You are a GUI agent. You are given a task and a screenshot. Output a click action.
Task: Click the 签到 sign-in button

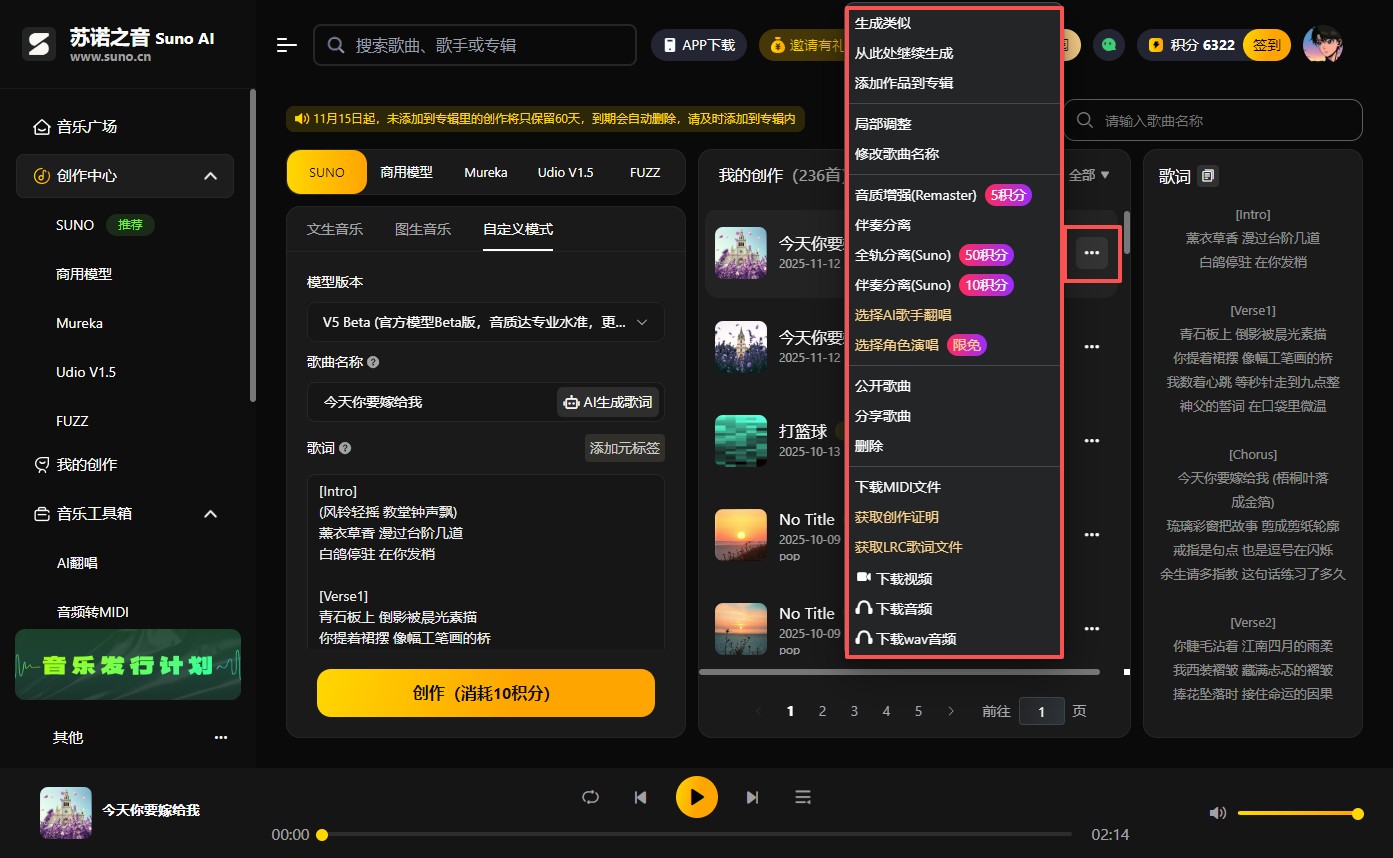pos(1266,44)
